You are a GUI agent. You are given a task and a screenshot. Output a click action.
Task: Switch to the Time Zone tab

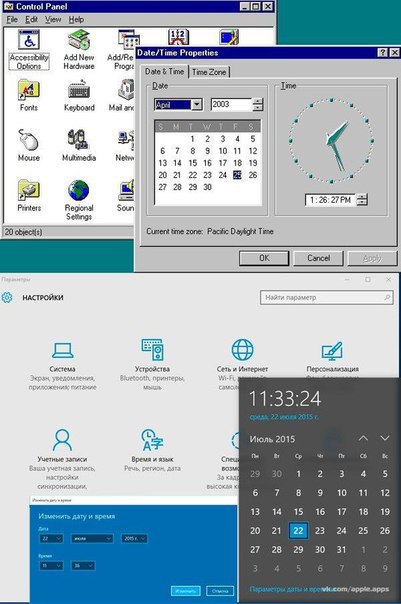tap(209, 72)
